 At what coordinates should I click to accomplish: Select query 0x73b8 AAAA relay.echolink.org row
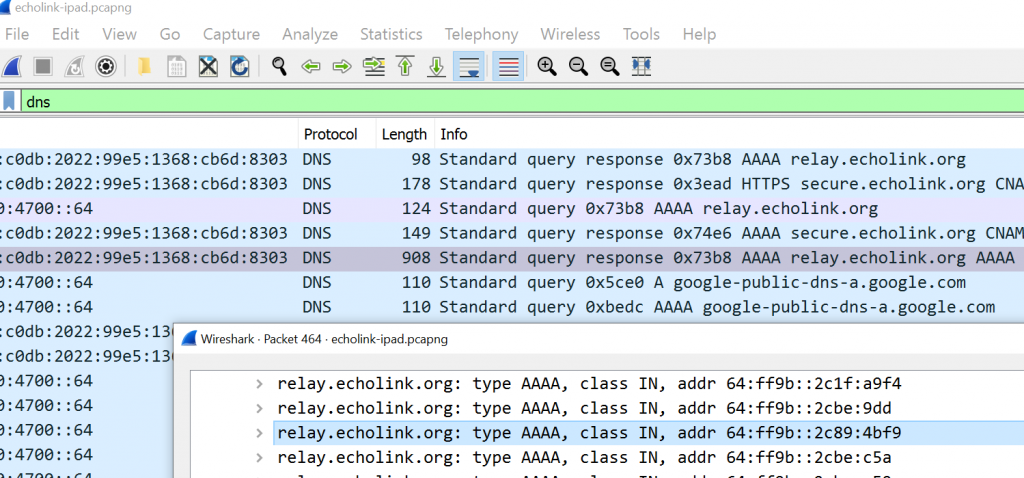click(512, 209)
